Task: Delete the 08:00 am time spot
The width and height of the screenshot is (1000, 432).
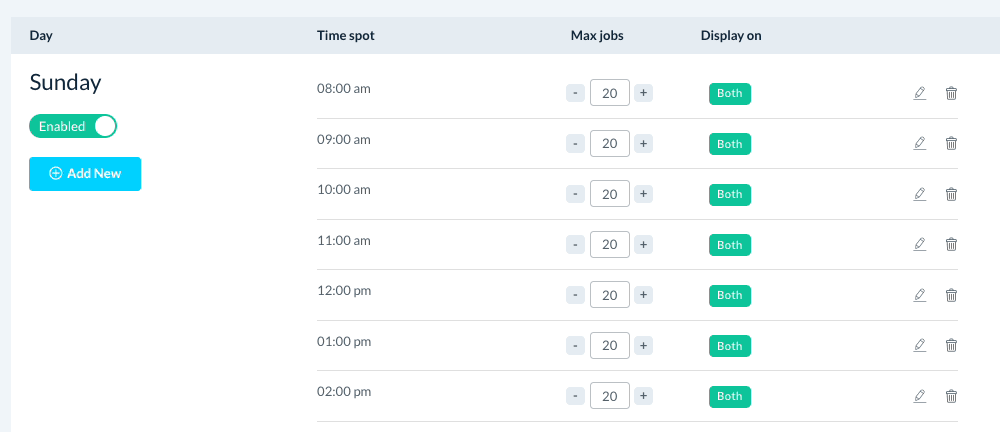Action: 951,93
